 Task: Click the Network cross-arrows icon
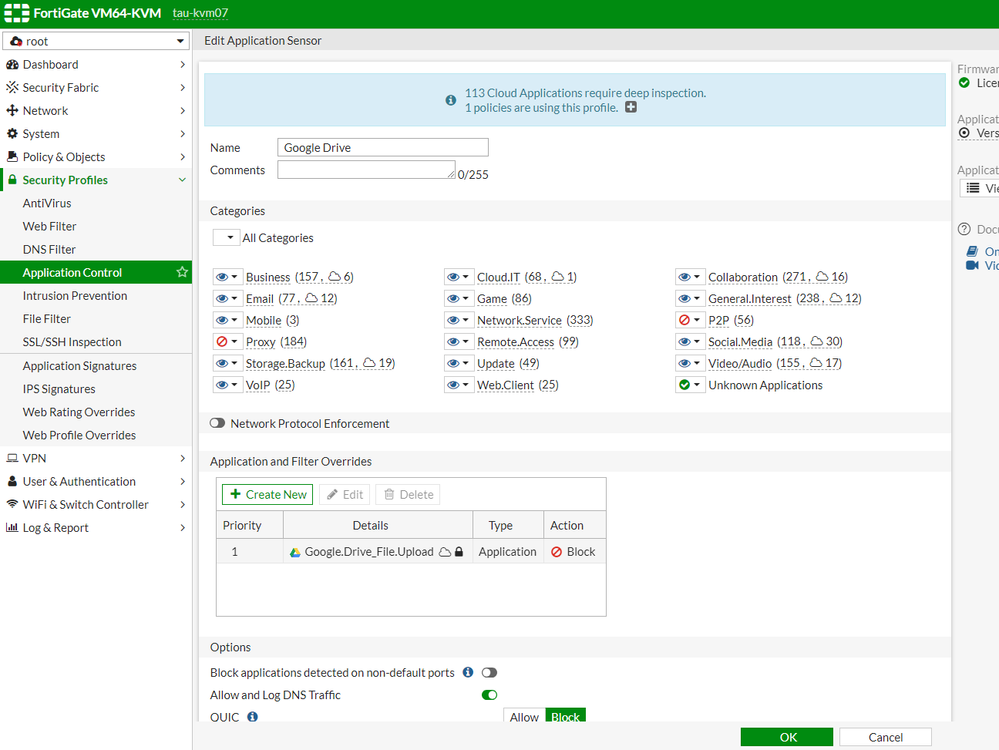coord(12,110)
